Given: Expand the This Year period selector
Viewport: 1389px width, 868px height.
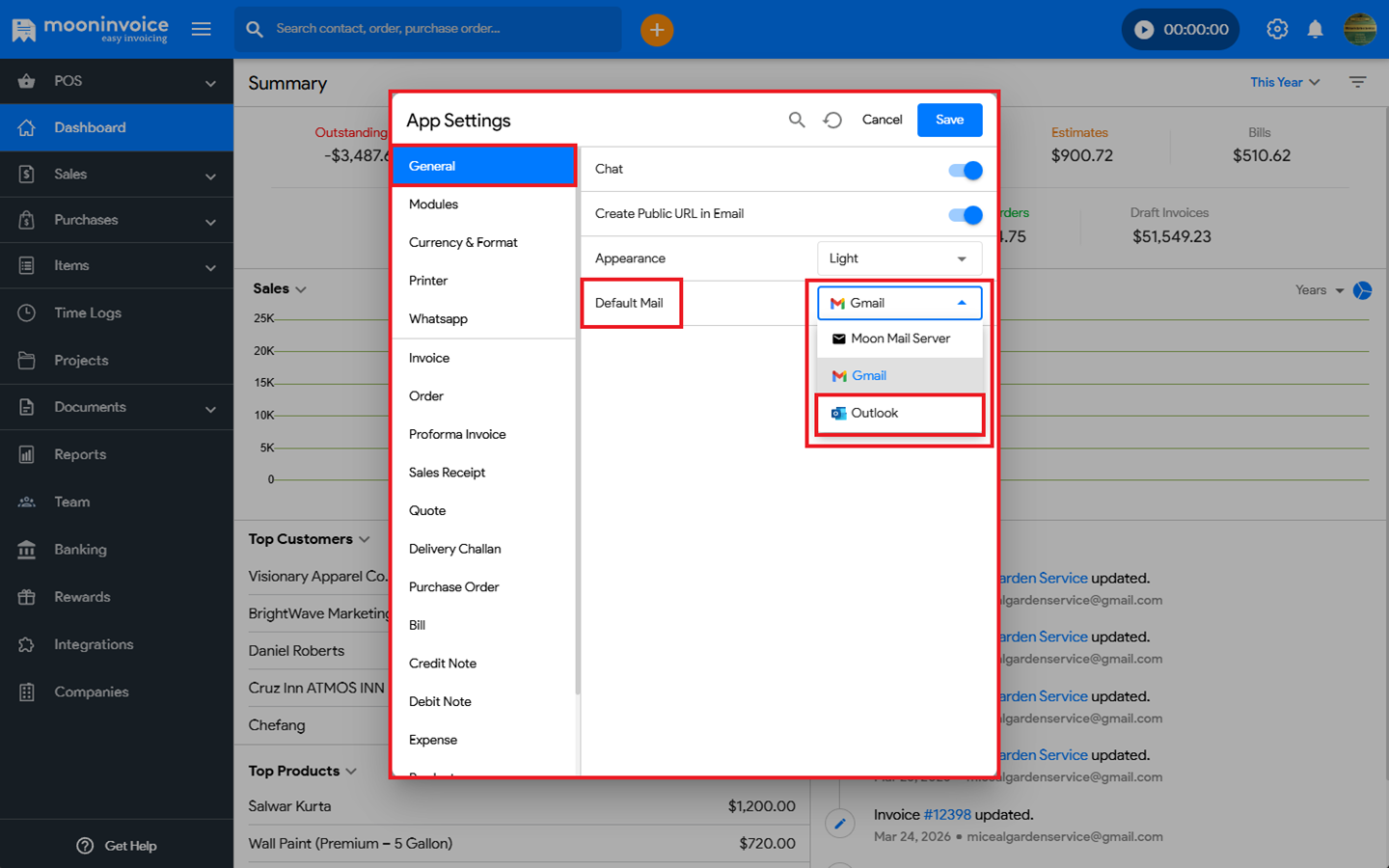Looking at the screenshot, I should click(1285, 83).
